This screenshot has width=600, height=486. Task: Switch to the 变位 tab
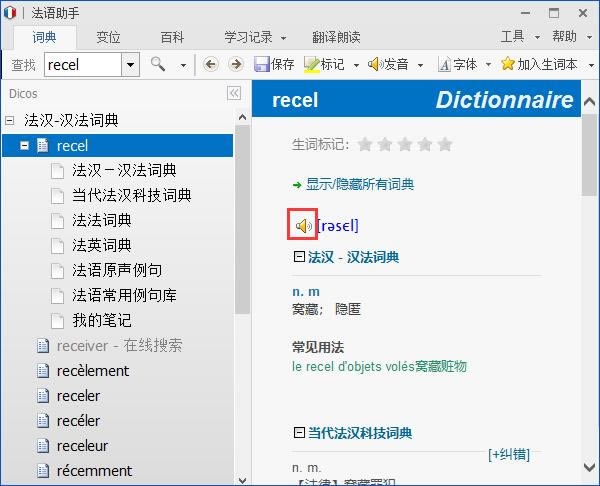(108, 37)
